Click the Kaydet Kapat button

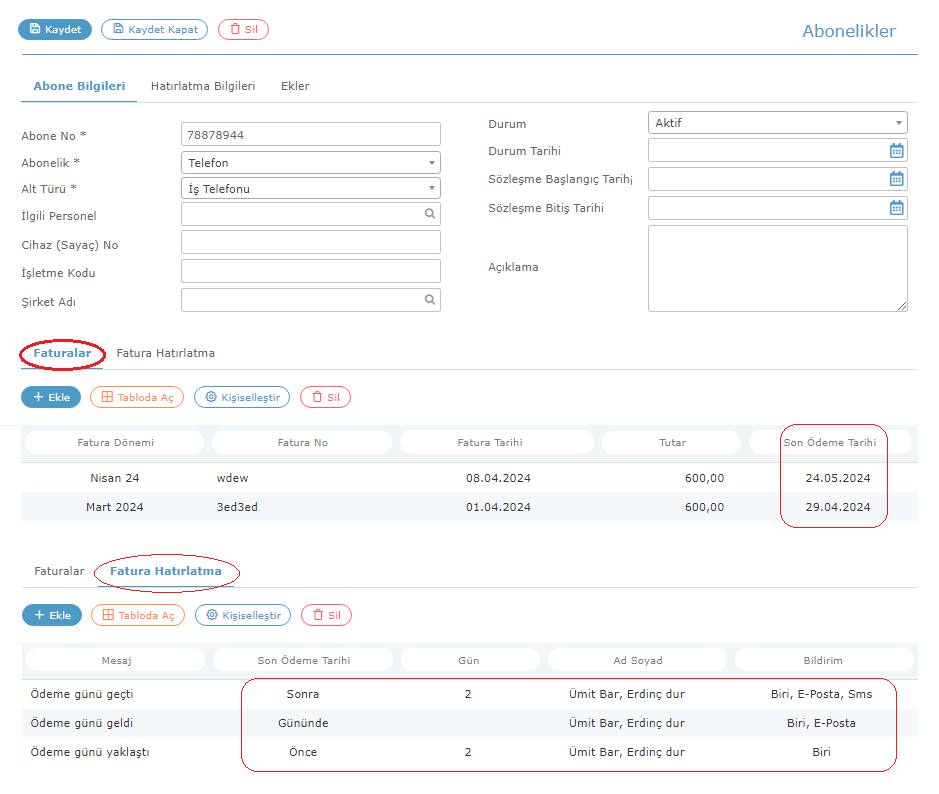click(155, 29)
